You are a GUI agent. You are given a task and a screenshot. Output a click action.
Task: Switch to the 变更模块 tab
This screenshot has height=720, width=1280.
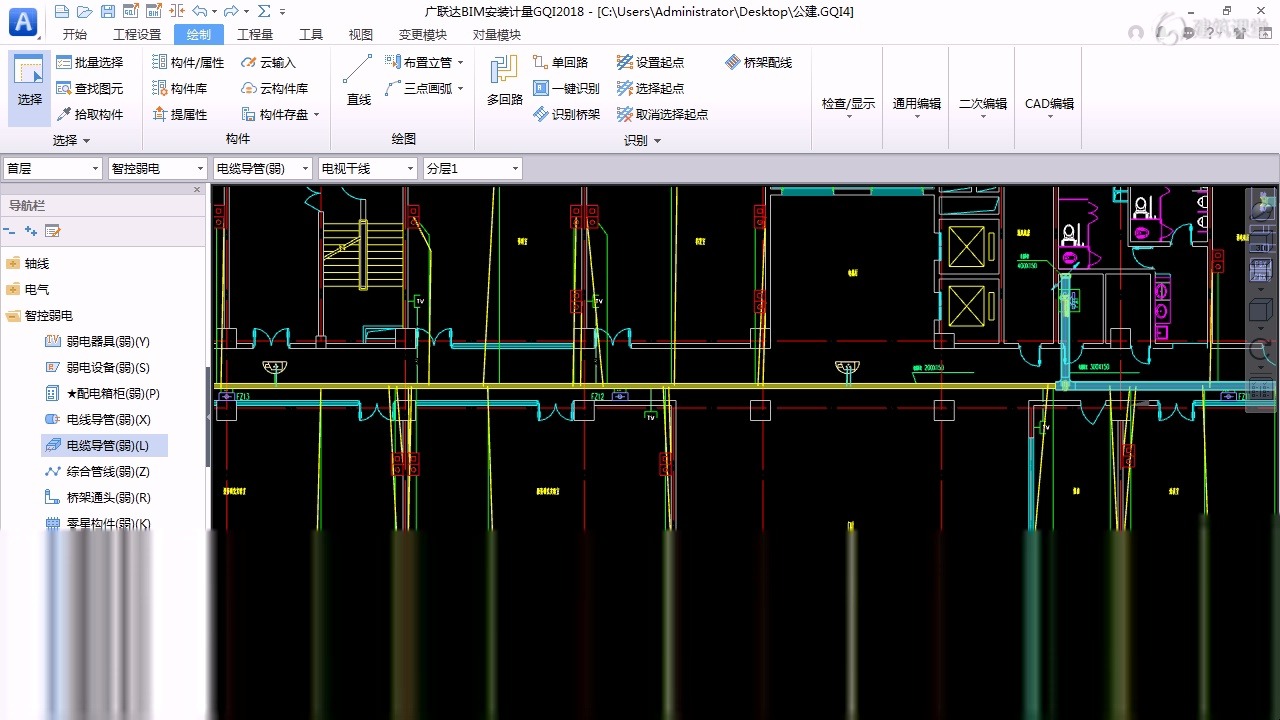pyautogui.click(x=423, y=34)
